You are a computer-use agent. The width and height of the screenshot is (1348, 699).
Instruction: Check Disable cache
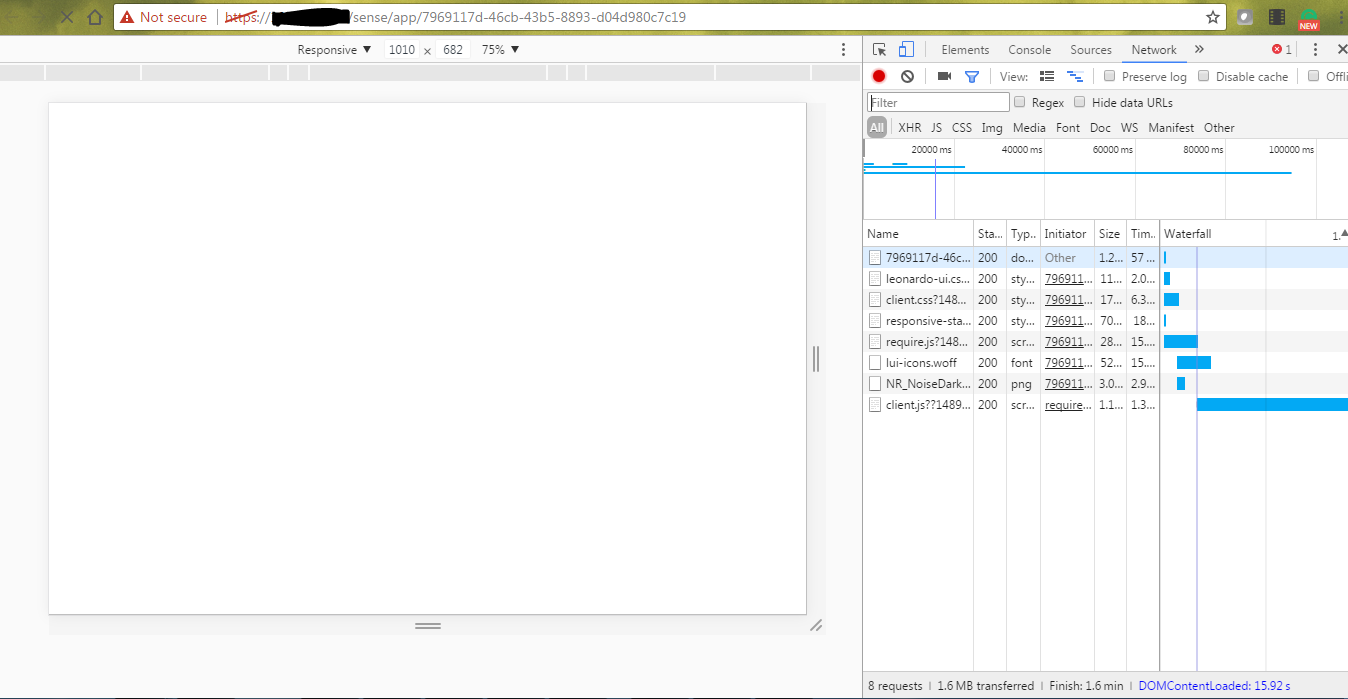[1203, 76]
